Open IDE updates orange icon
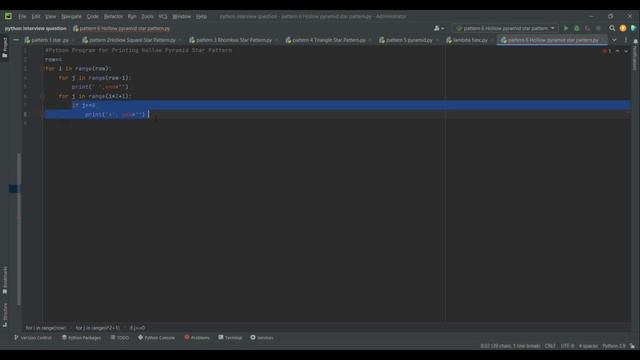 [x=623, y=28]
